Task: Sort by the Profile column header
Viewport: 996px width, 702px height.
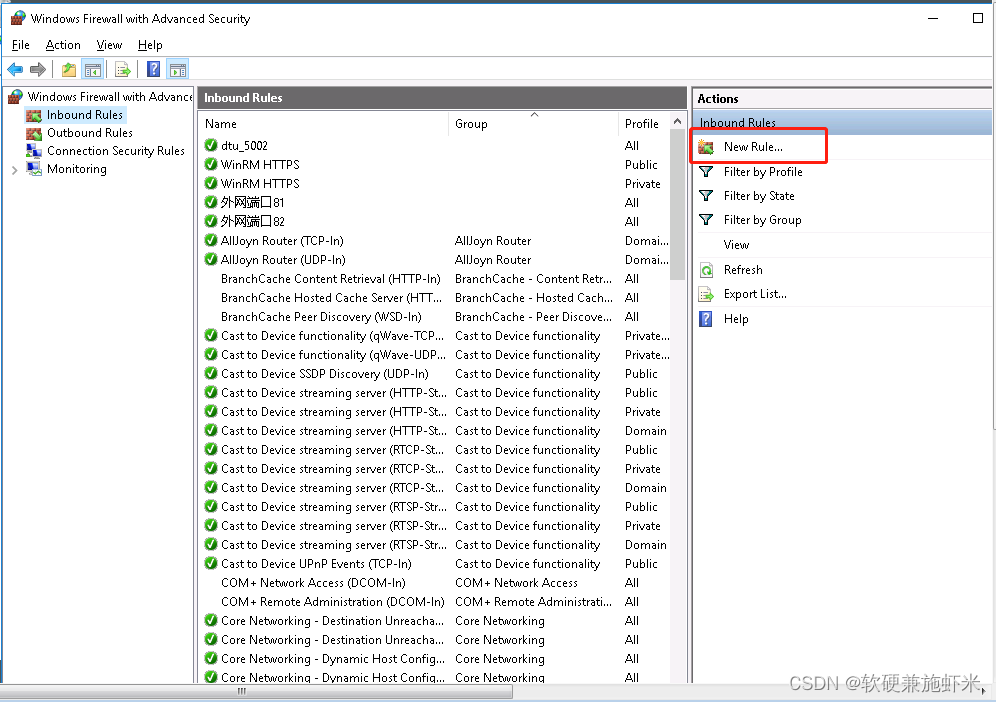Action: click(644, 124)
